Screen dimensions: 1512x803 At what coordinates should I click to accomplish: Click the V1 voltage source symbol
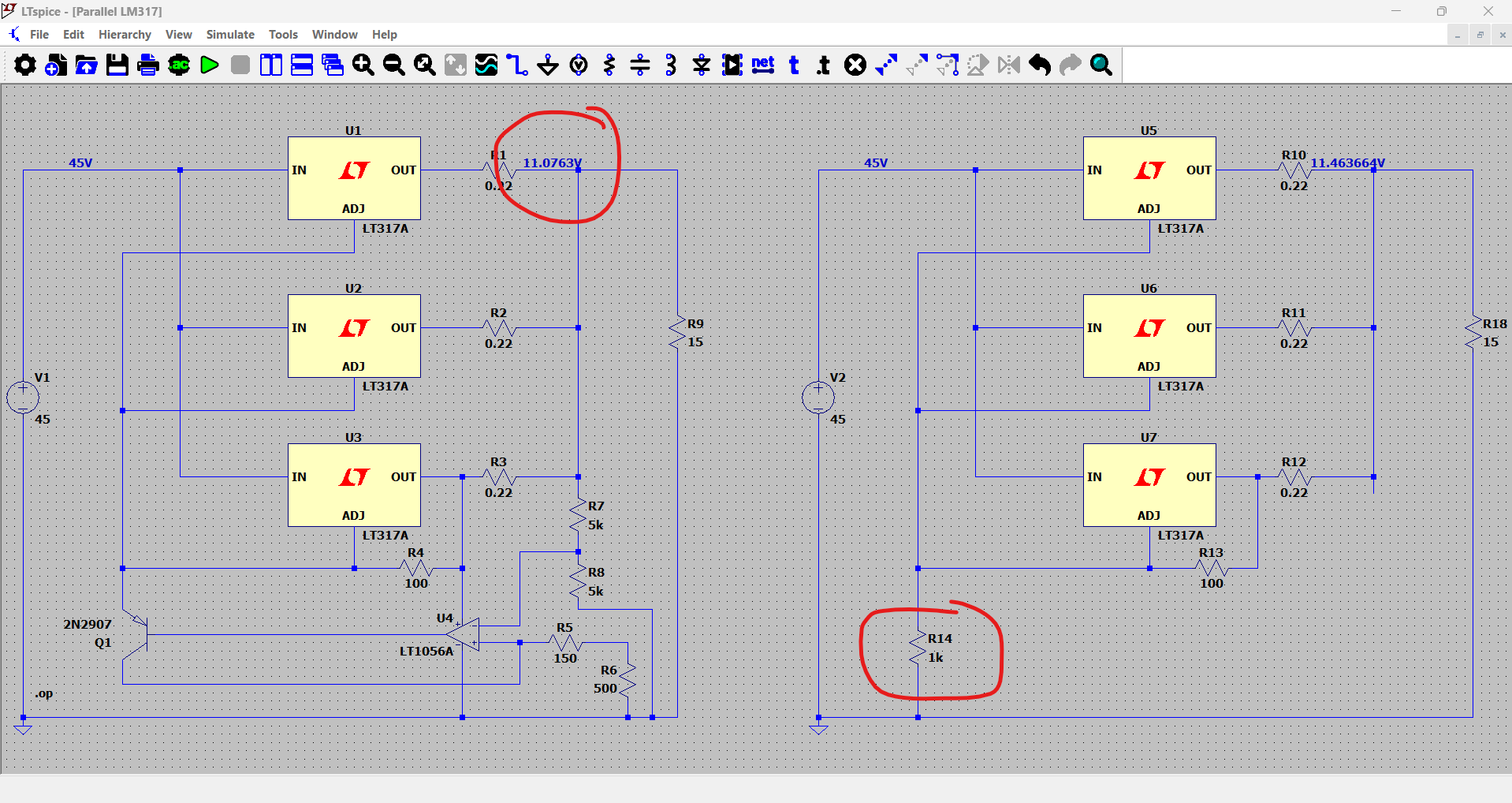tap(23, 398)
